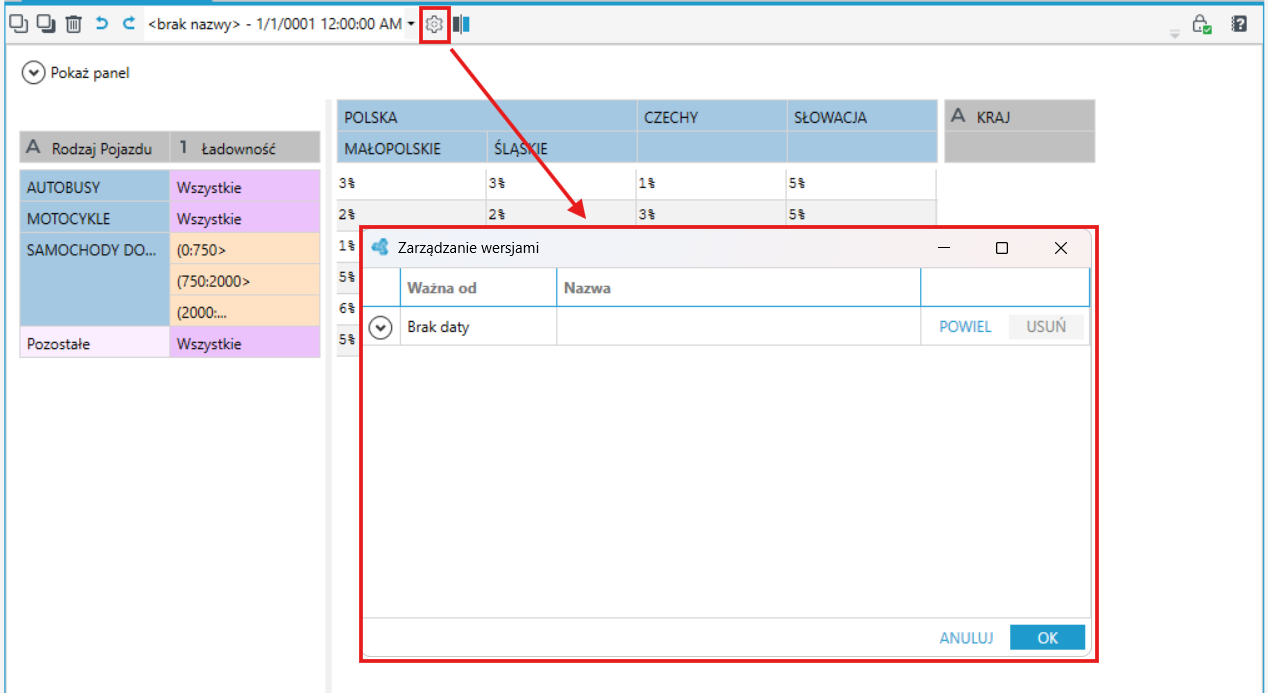The height and width of the screenshot is (693, 1268).
Task: Expand the Brak daty version row
Action: (x=380, y=327)
